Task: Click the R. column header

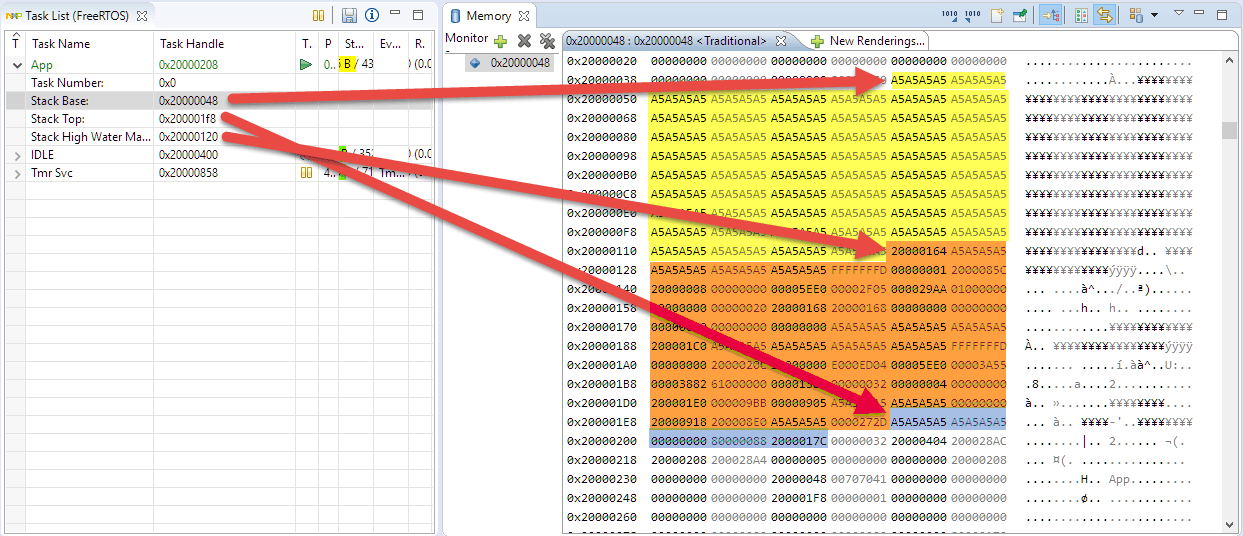Action: click(419, 44)
